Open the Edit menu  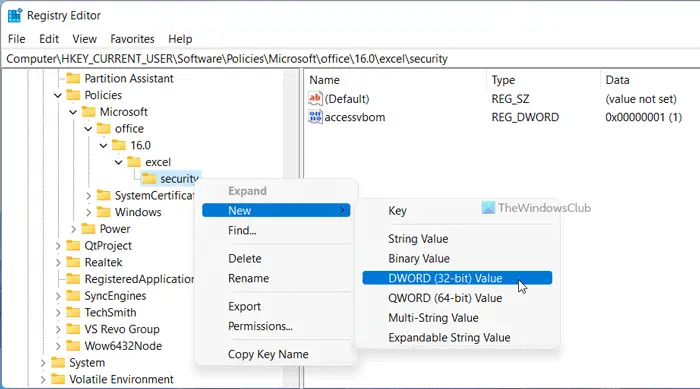(x=49, y=39)
